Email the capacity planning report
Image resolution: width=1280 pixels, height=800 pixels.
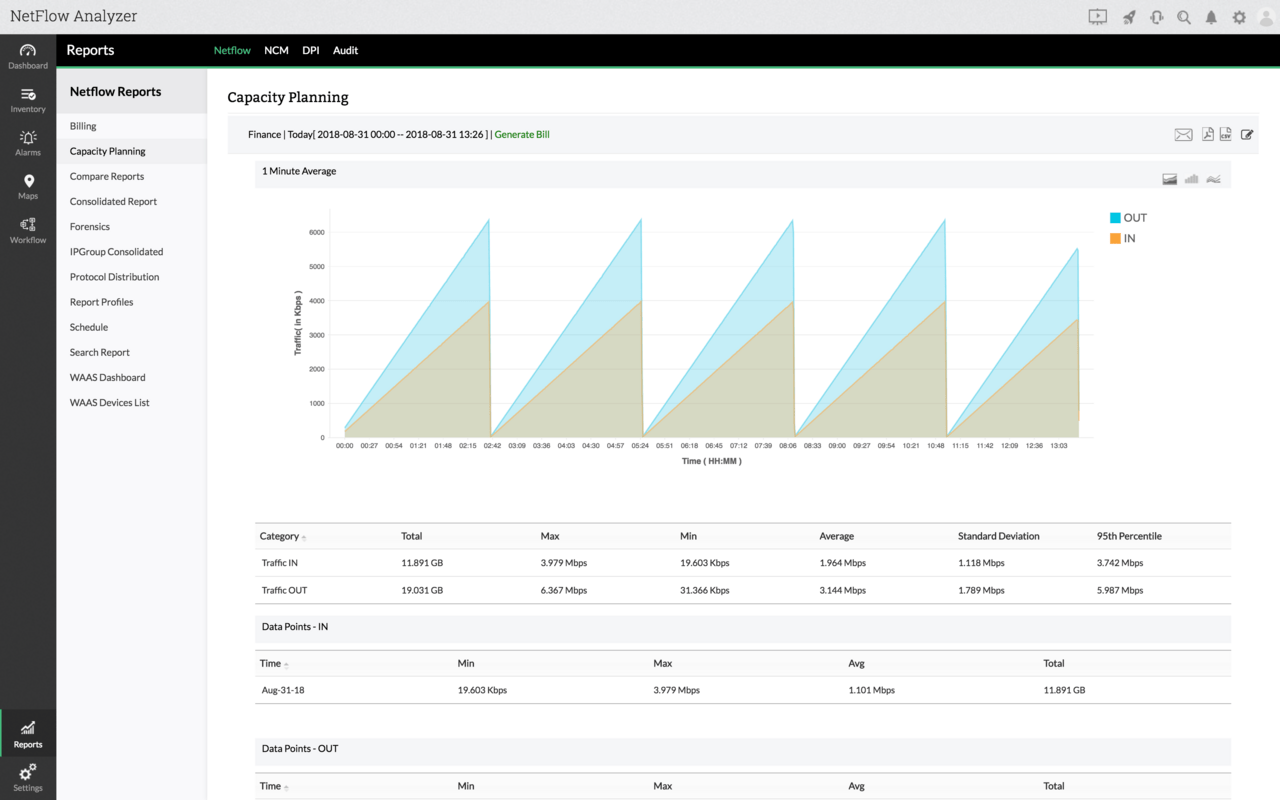[1183, 135]
